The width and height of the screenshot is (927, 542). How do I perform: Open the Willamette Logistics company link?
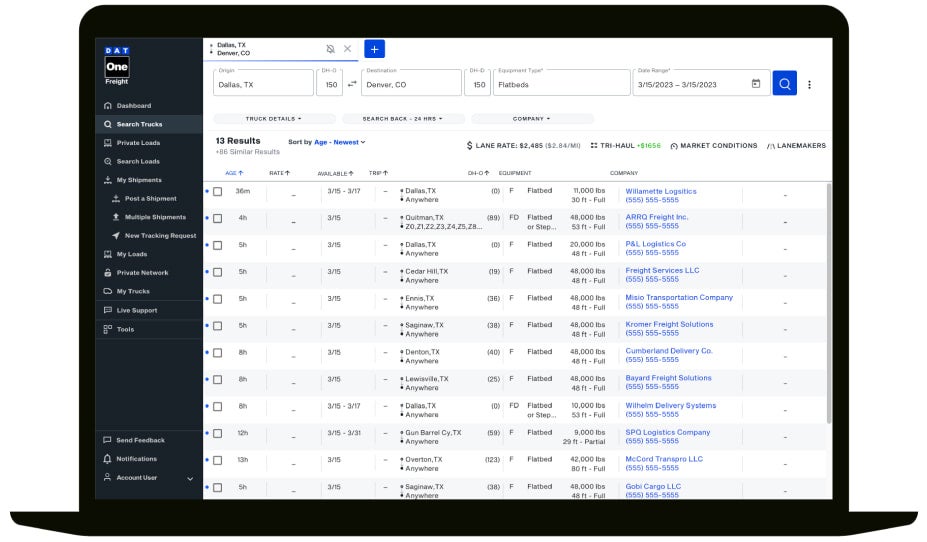coord(661,192)
